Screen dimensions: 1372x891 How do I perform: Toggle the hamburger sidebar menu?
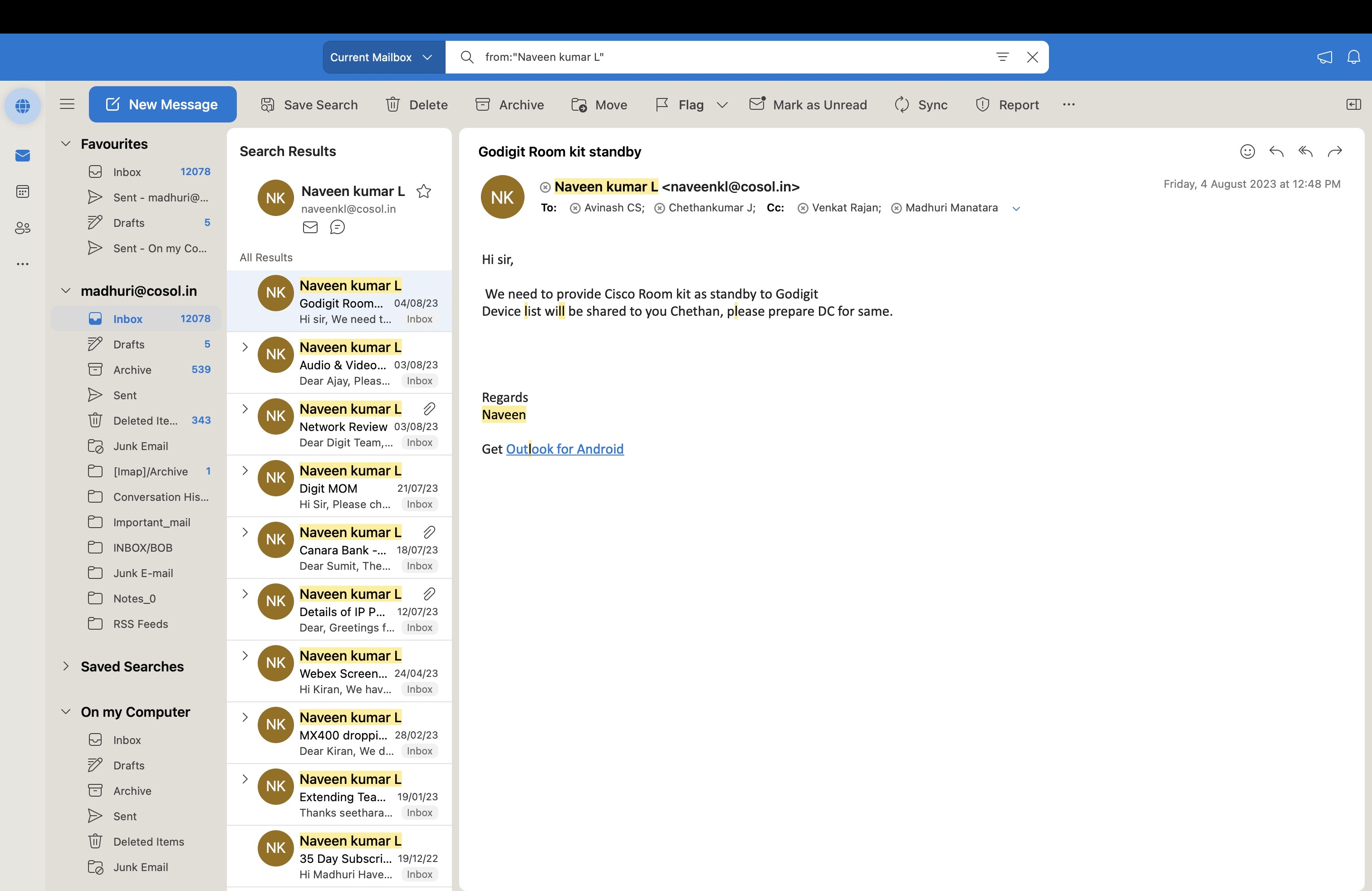[x=68, y=104]
